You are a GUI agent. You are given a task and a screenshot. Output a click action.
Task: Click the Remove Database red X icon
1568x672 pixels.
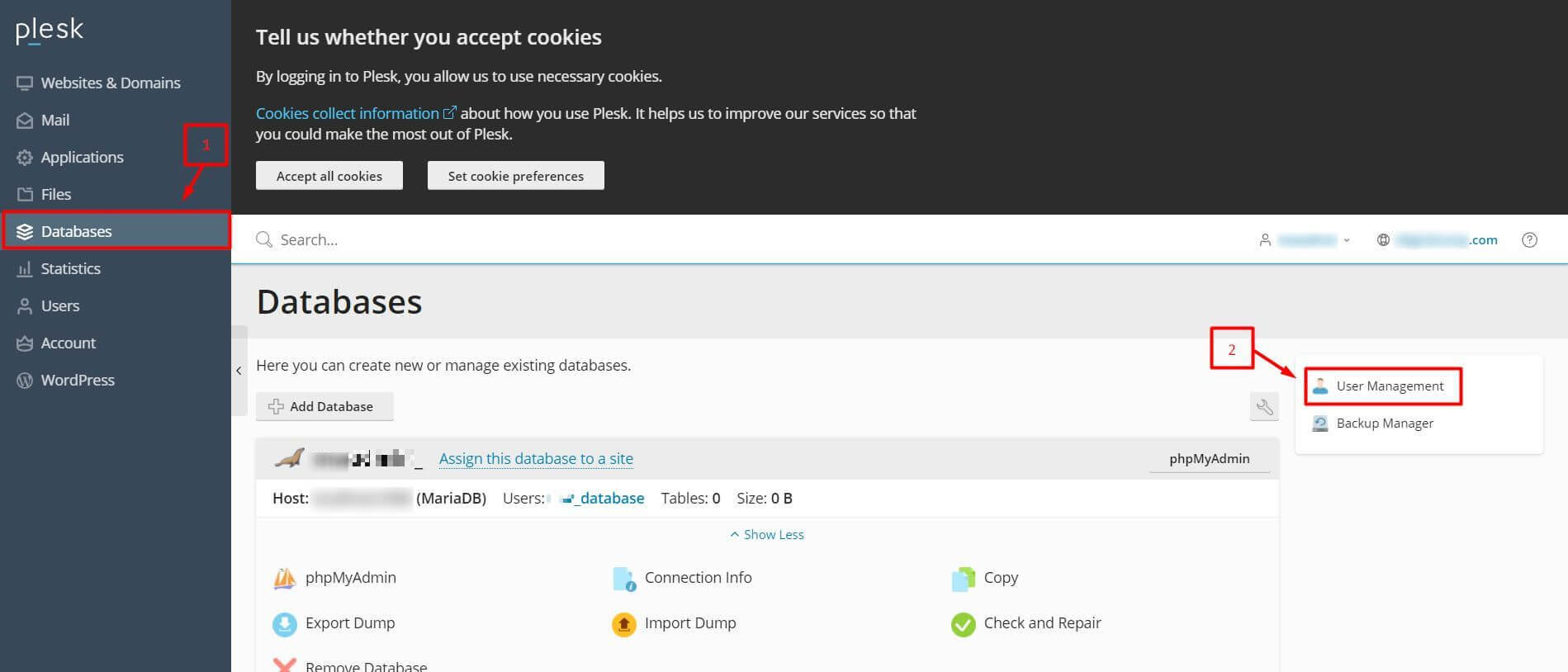click(285, 665)
